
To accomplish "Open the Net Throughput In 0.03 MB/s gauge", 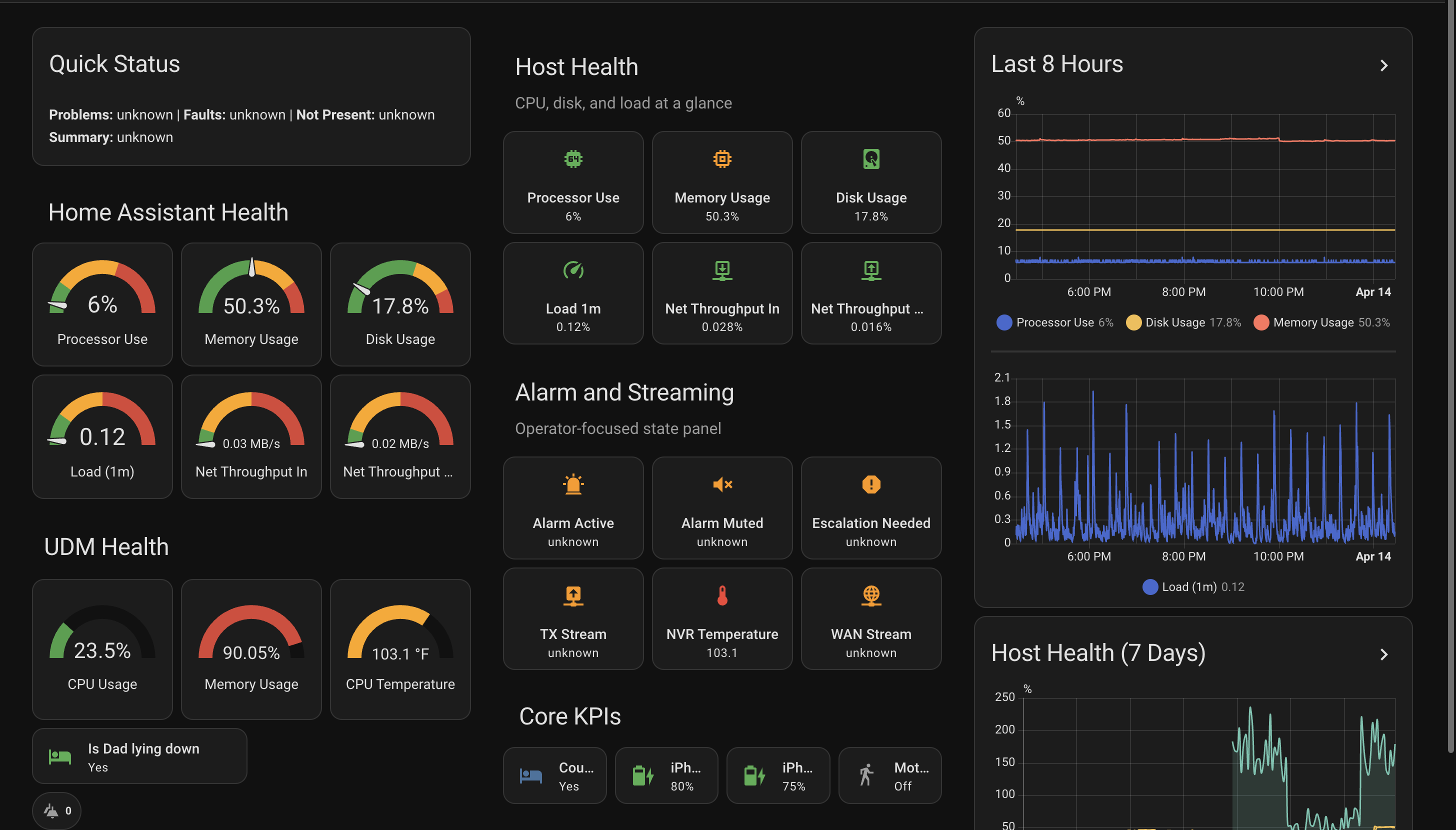I will tap(251, 436).
